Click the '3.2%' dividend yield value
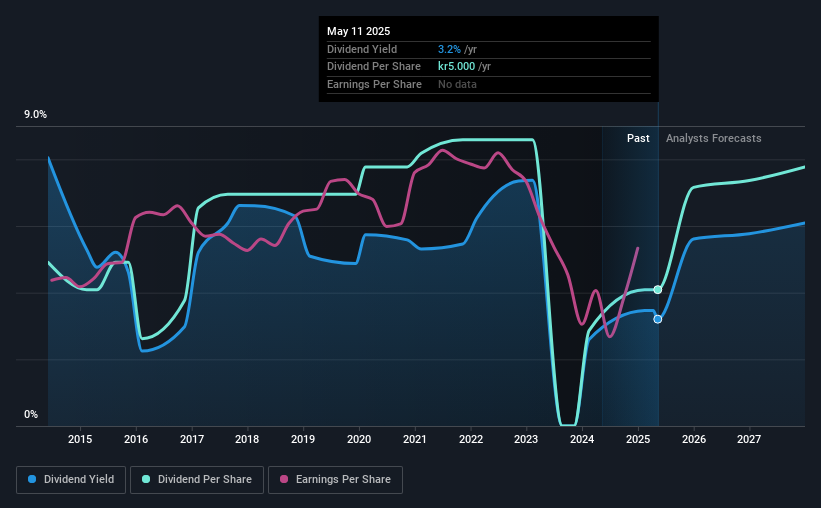The width and height of the screenshot is (821, 508). click(449, 49)
